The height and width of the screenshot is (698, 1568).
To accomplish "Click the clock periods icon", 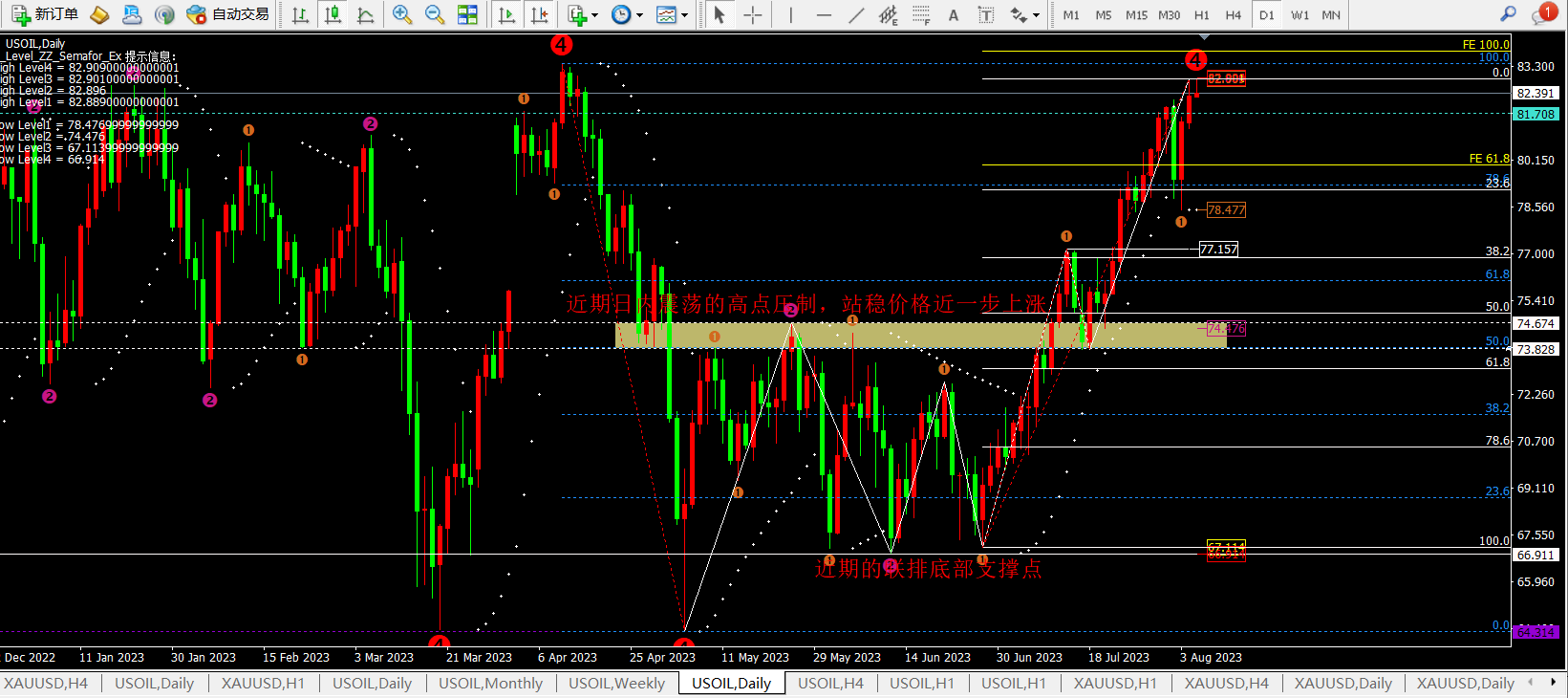I will [621, 14].
